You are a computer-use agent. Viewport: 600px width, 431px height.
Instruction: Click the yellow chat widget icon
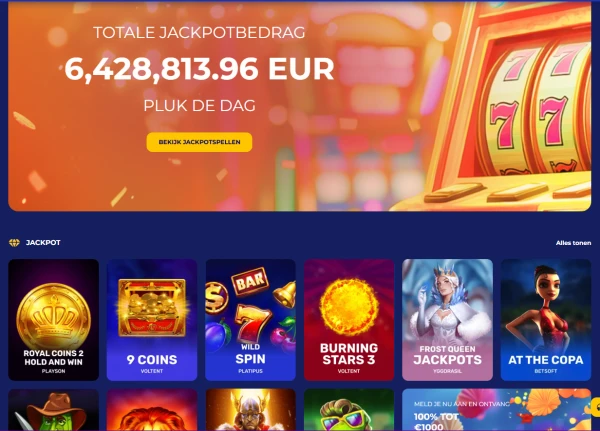[x=596, y=407]
